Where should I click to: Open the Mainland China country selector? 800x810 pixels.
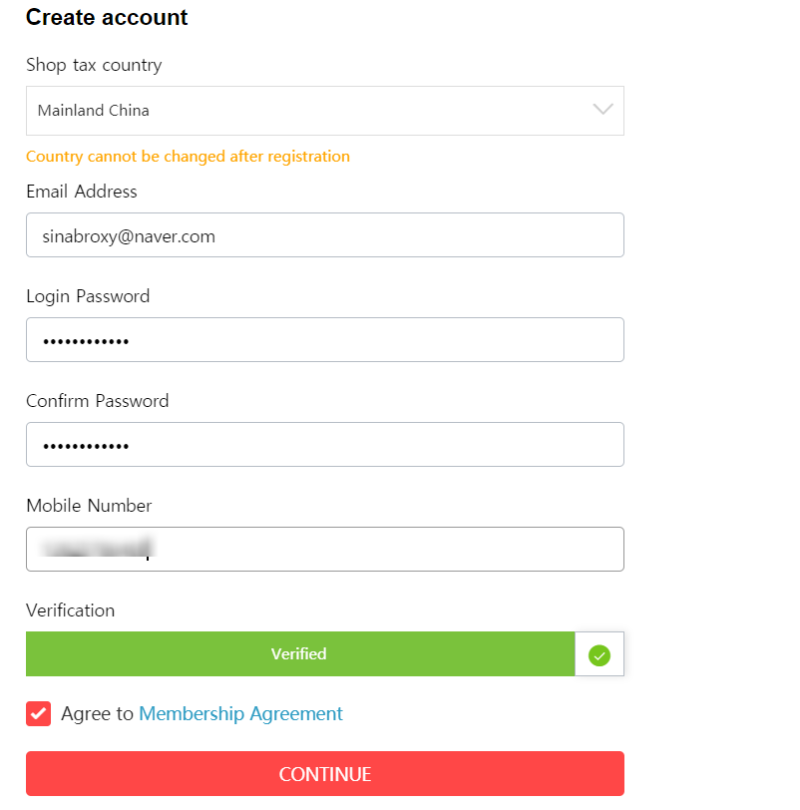325,111
